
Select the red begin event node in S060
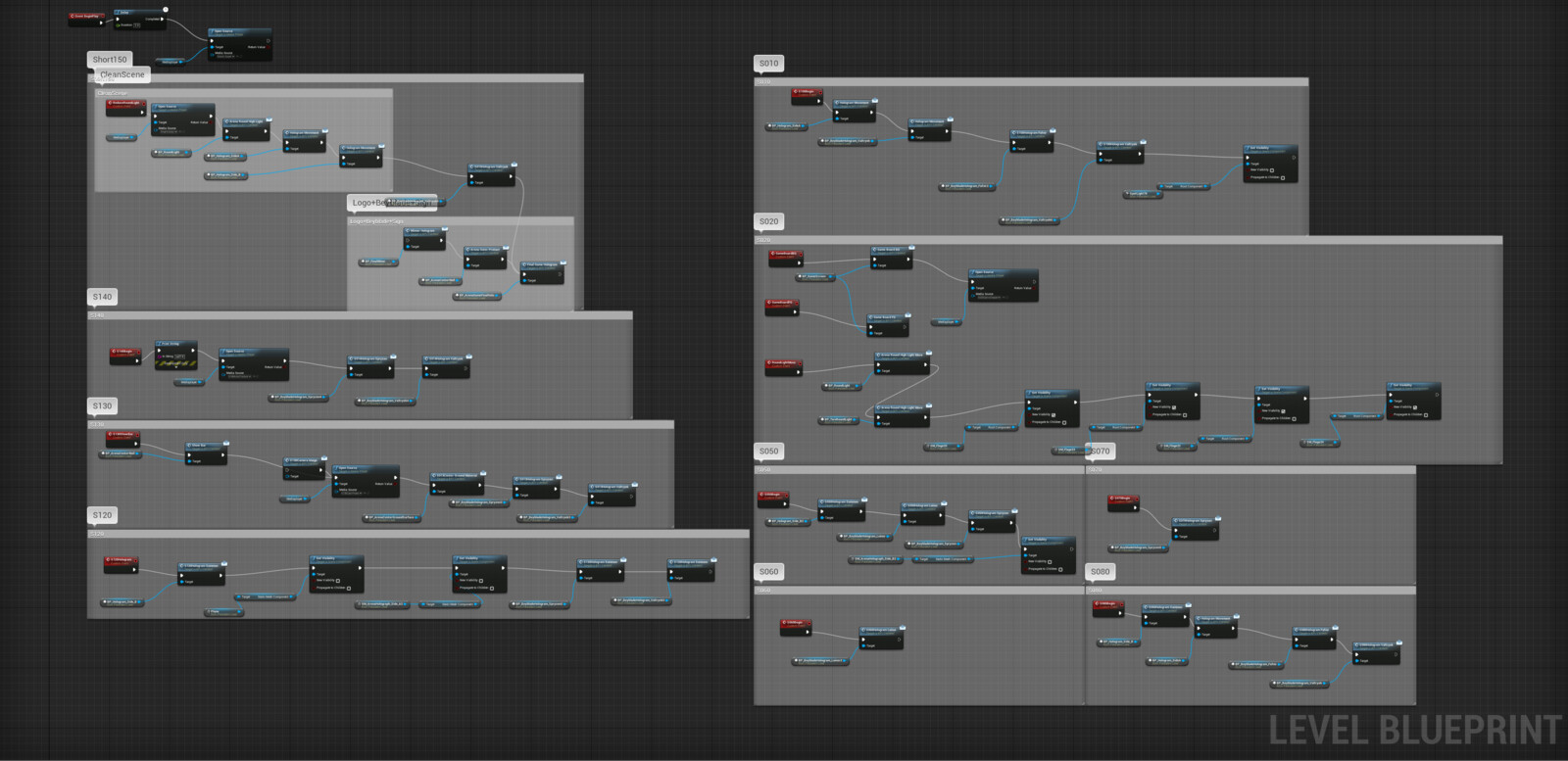[796, 627]
